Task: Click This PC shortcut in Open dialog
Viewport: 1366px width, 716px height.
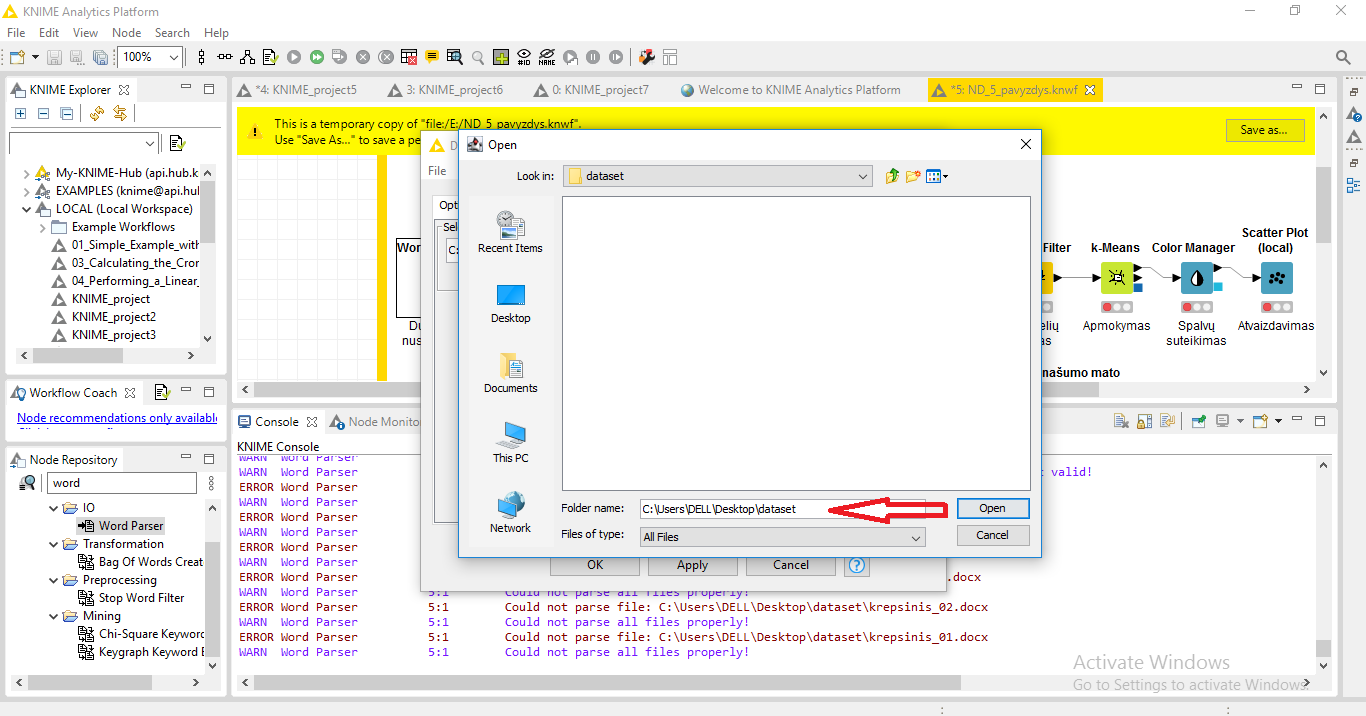Action: coord(510,443)
